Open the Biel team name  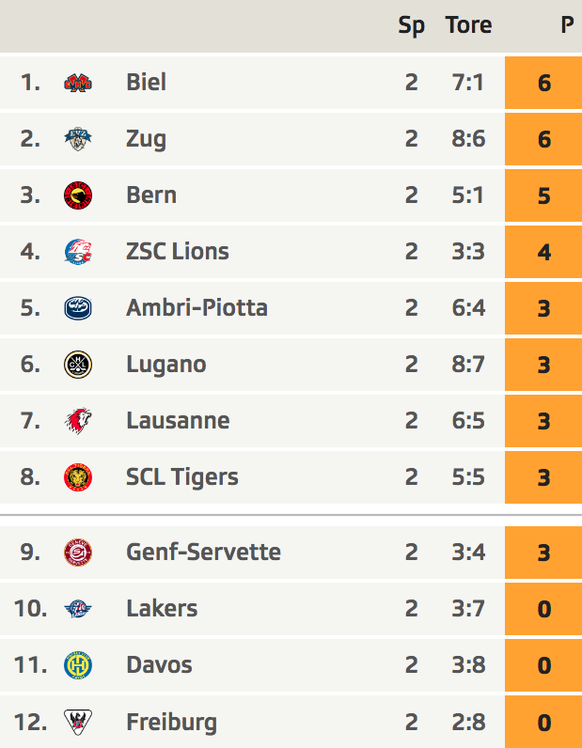pyautogui.click(x=146, y=82)
